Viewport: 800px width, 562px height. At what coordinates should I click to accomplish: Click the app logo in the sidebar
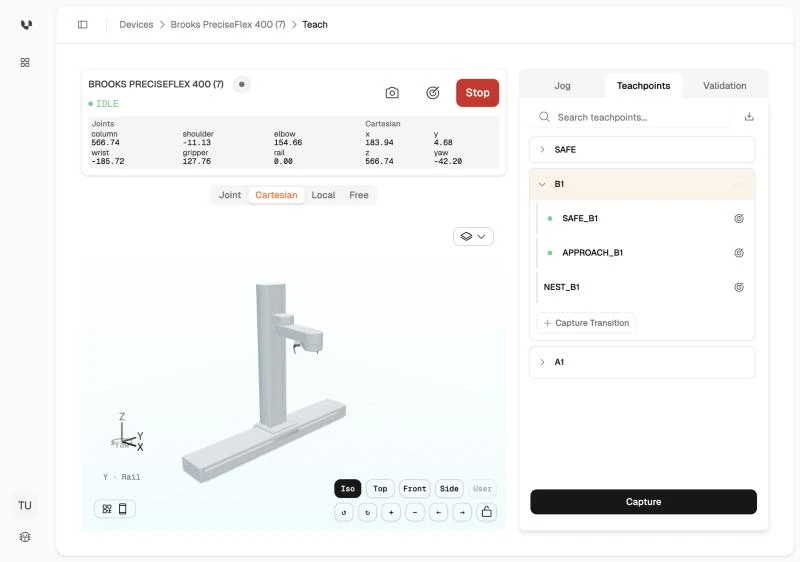26,24
